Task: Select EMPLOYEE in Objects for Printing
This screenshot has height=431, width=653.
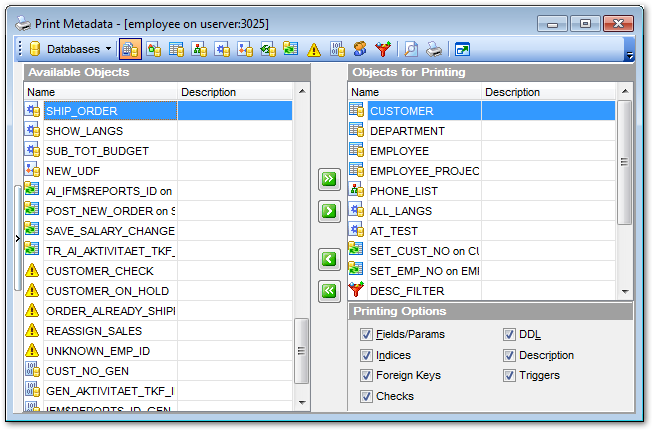Action: pos(399,150)
